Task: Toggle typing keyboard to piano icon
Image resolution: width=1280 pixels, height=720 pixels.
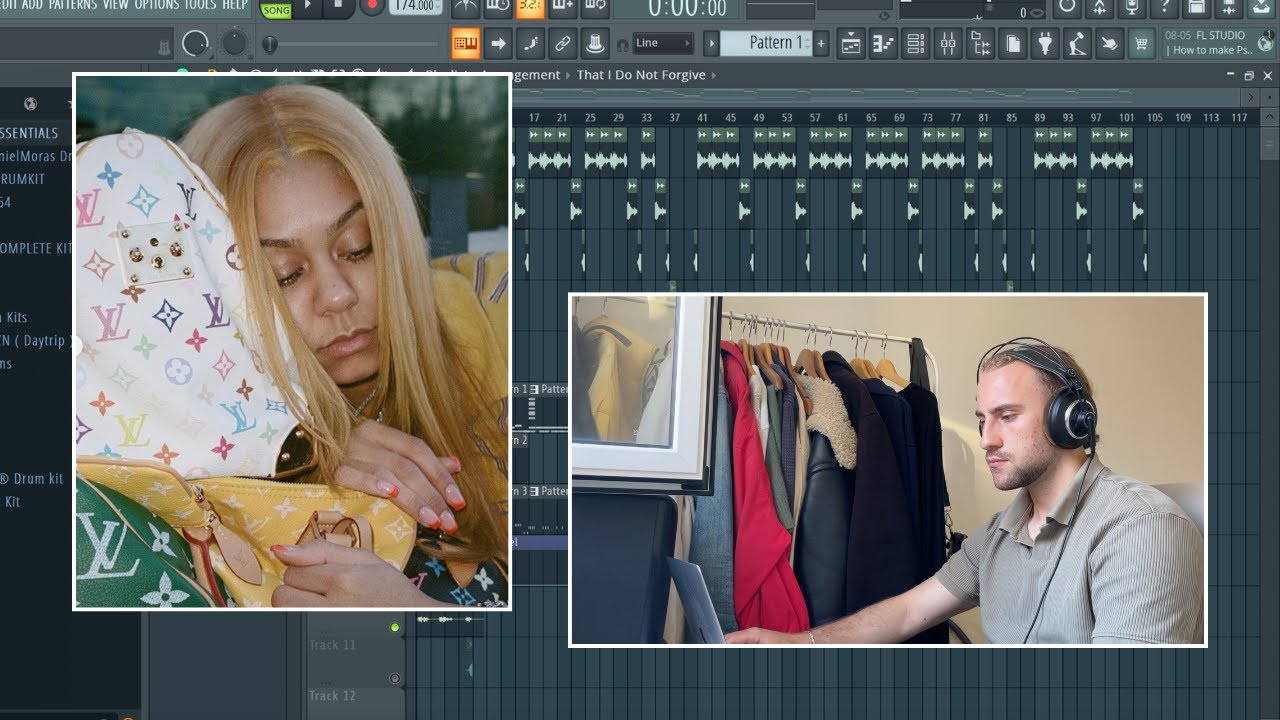Action: [465, 43]
